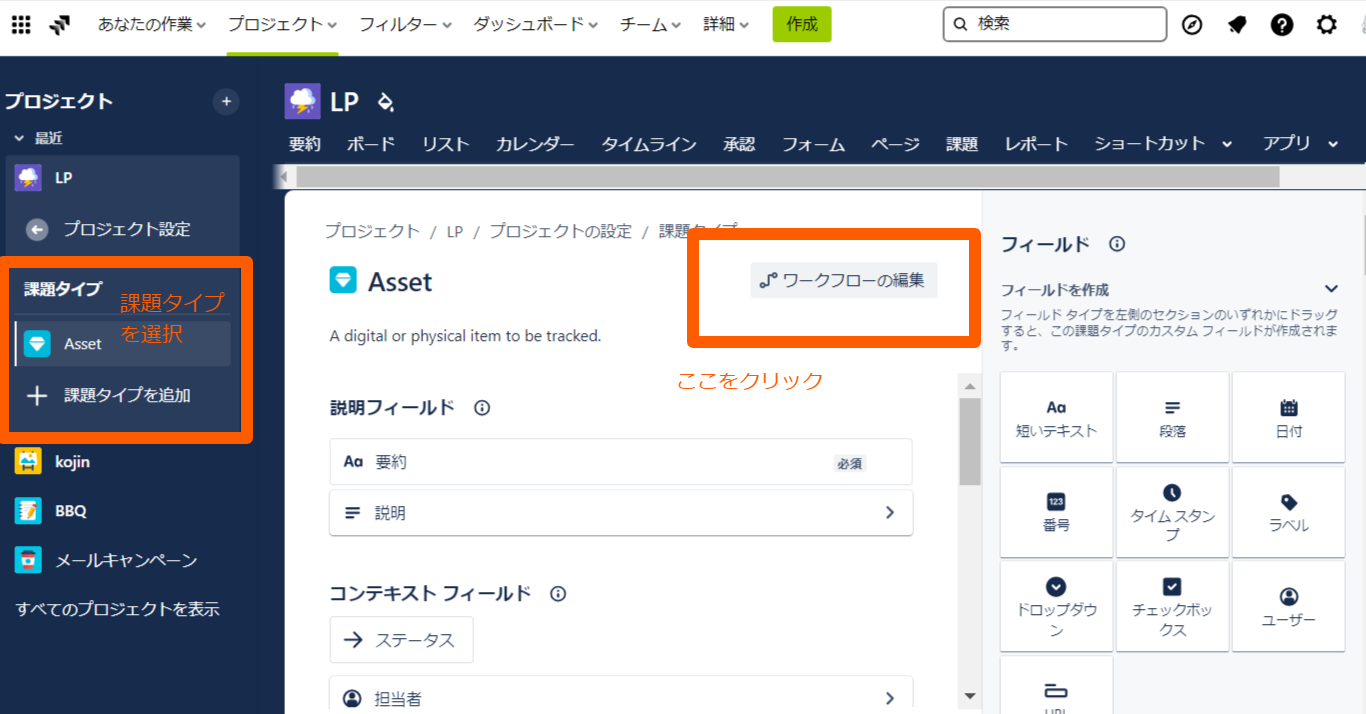The height and width of the screenshot is (714, 1366).
Task: Select the チェックボックス field type card
Action: 1172,607
